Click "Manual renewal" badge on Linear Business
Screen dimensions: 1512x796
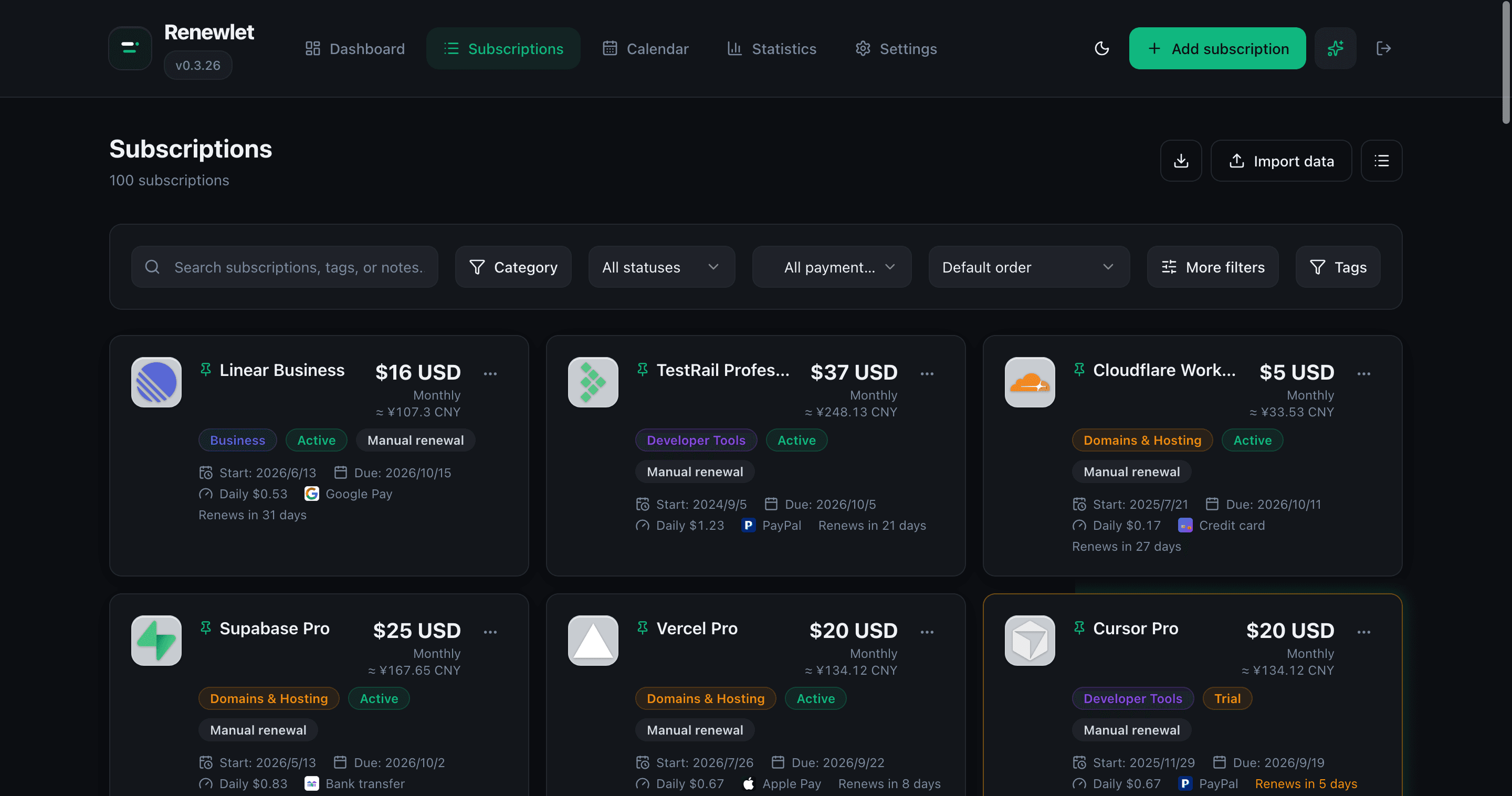[x=416, y=440]
